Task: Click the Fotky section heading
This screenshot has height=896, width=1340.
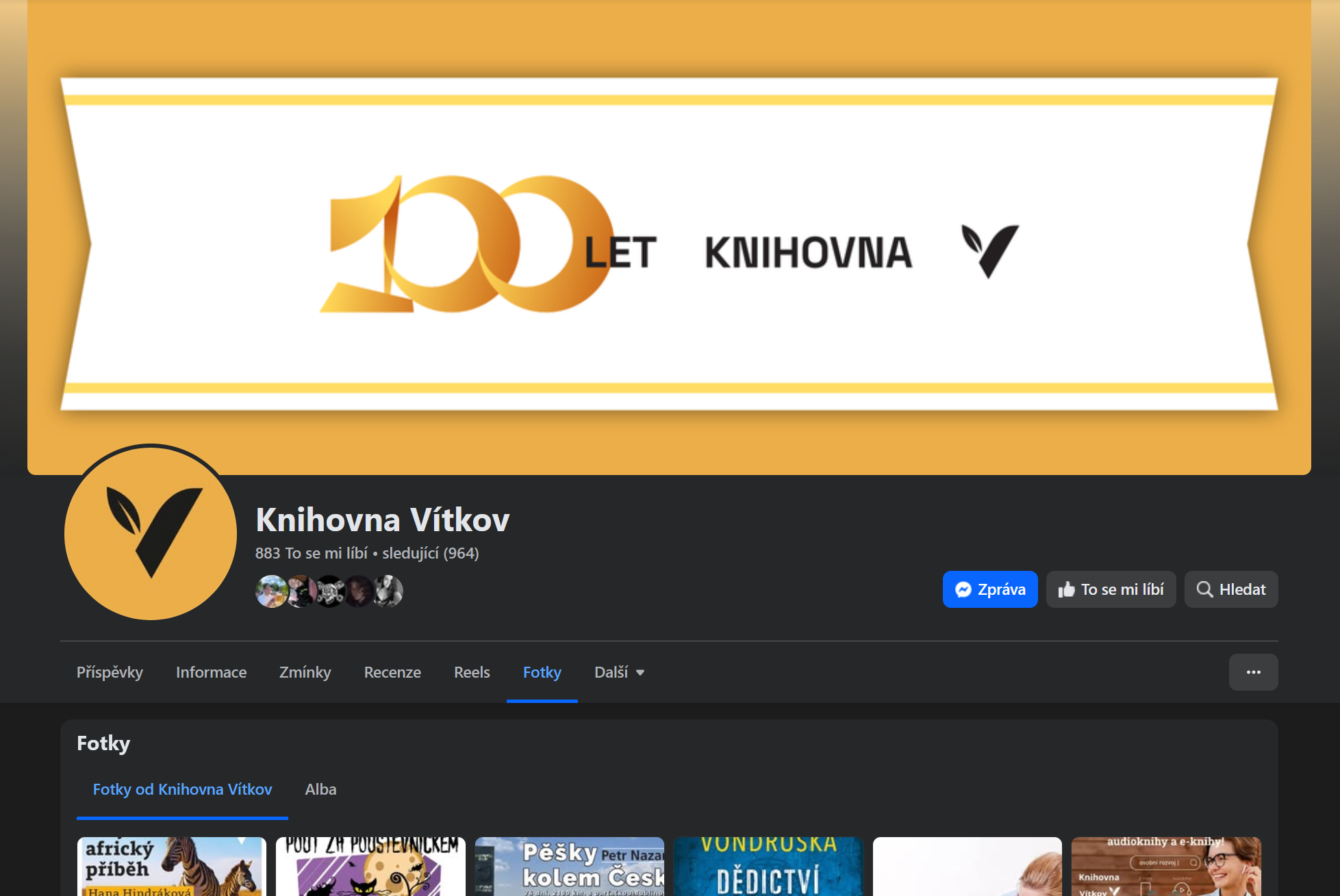Action: point(103,743)
